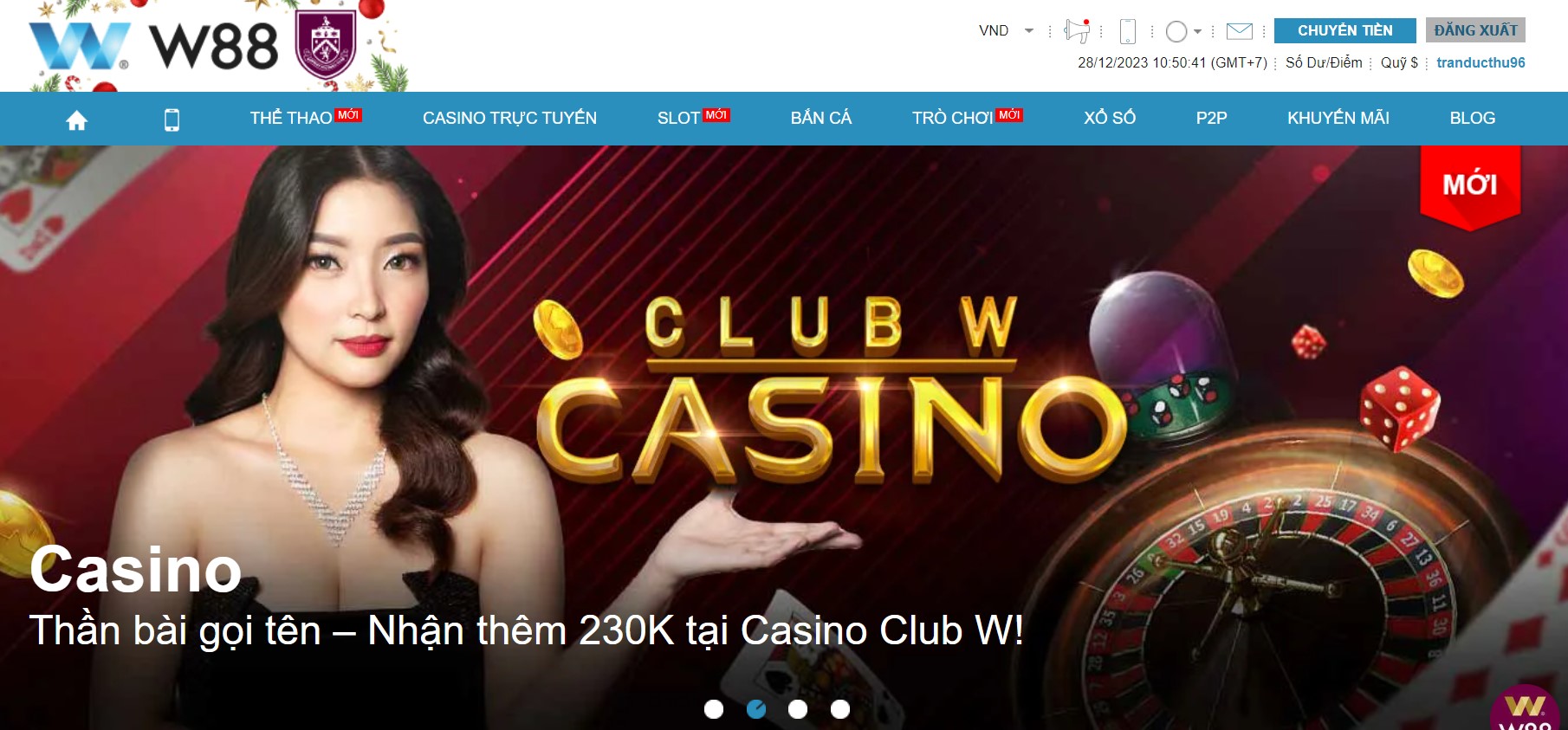Click the W88 logo at top left
The image size is (1568, 730).
(153, 46)
